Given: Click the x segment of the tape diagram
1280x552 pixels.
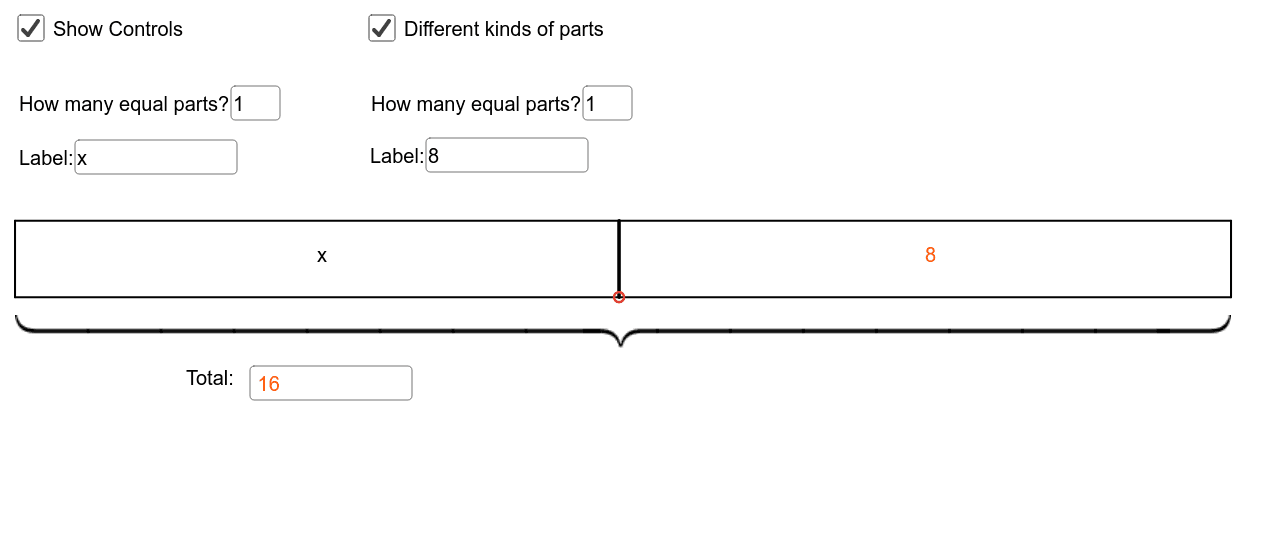Looking at the screenshot, I should 317,259.
